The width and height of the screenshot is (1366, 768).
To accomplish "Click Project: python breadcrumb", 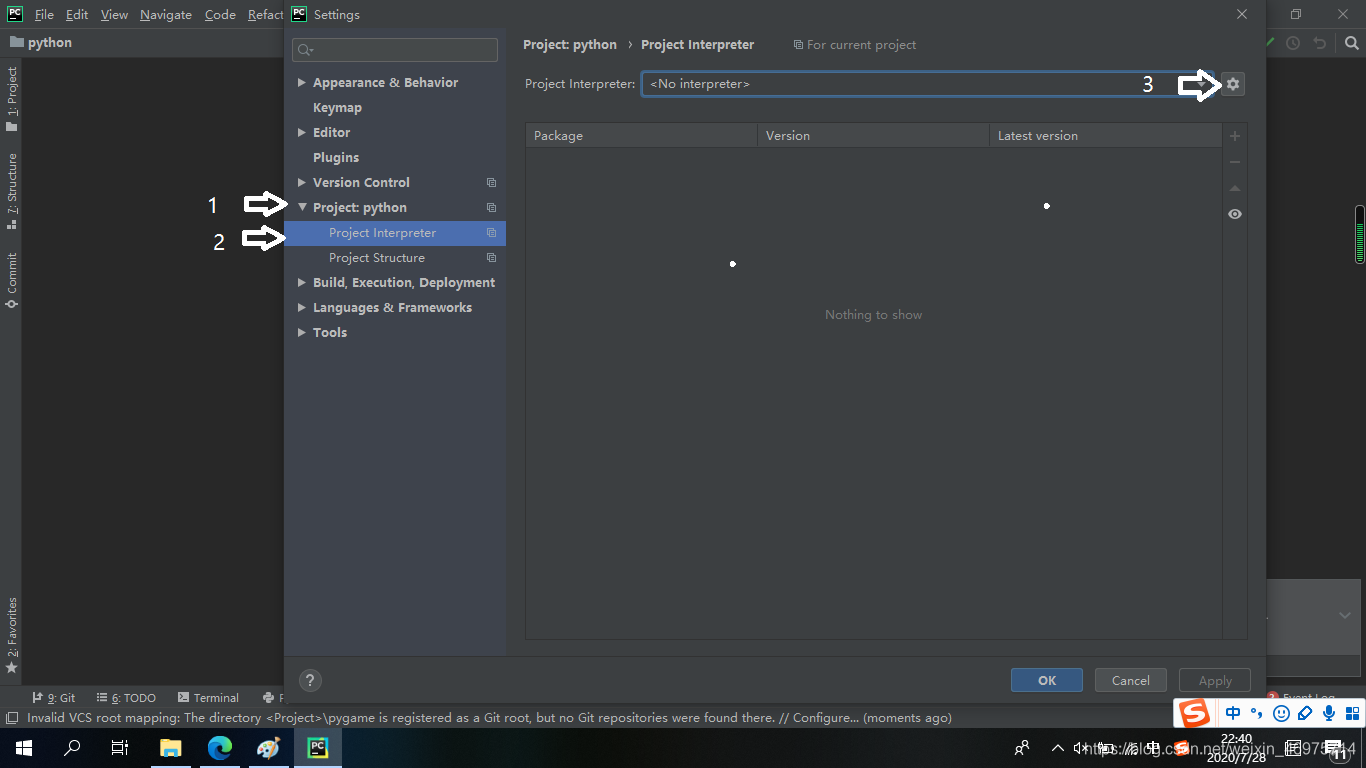I will click(x=570, y=45).
